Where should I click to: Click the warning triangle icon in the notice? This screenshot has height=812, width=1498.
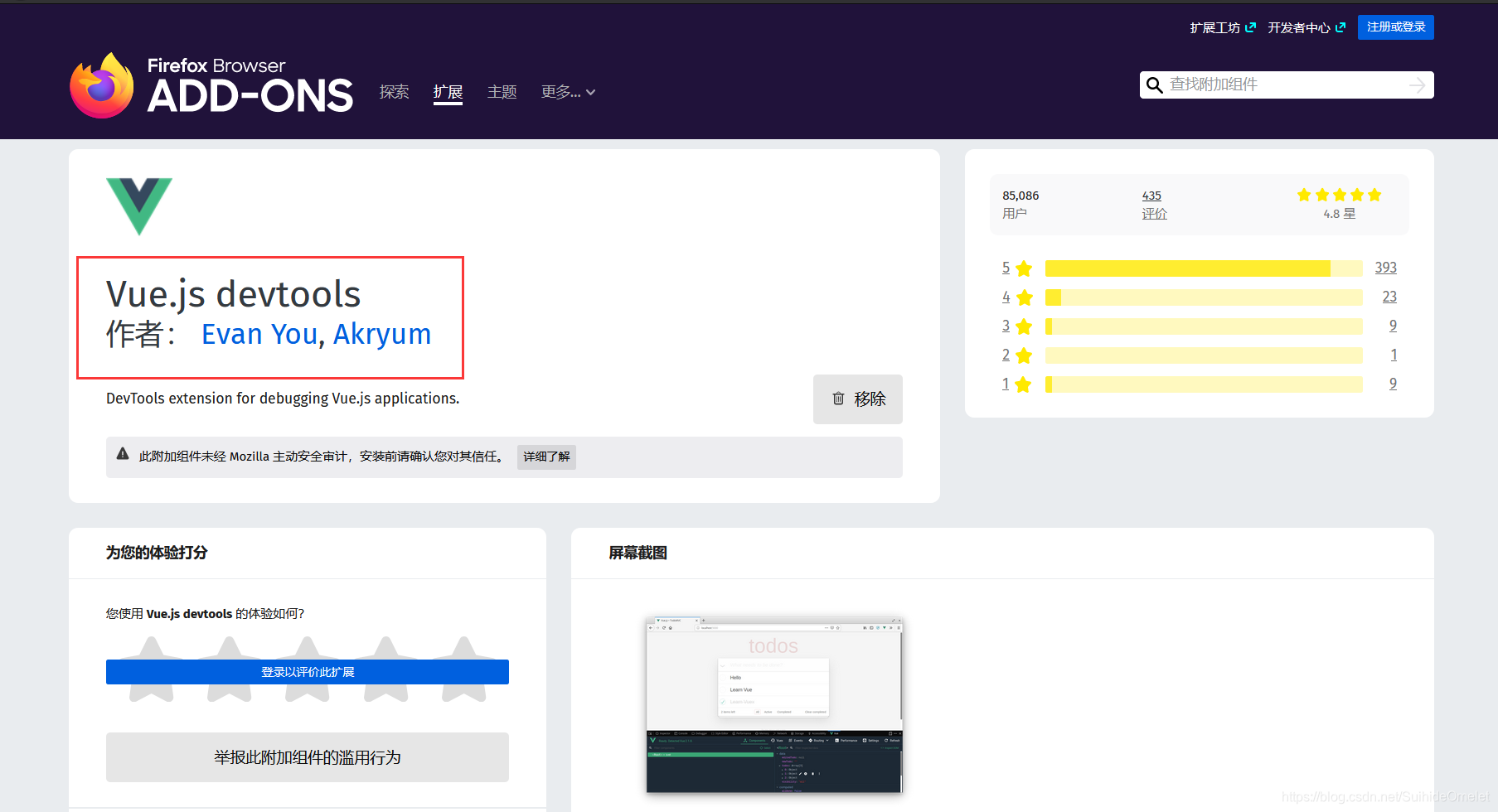click(x=123, y=453)
